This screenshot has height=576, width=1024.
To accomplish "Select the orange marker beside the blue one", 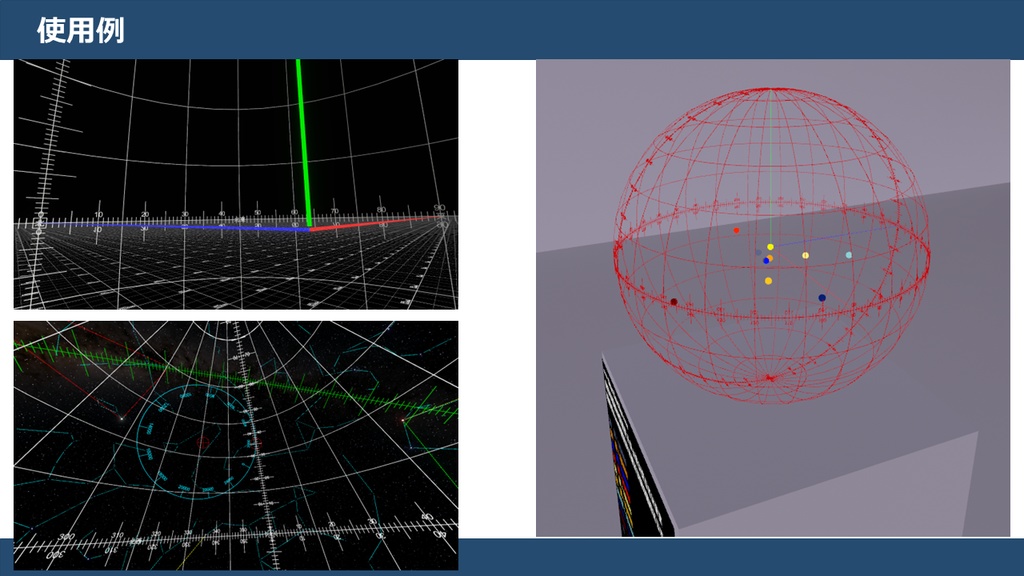I will click(x=770, y=257).
